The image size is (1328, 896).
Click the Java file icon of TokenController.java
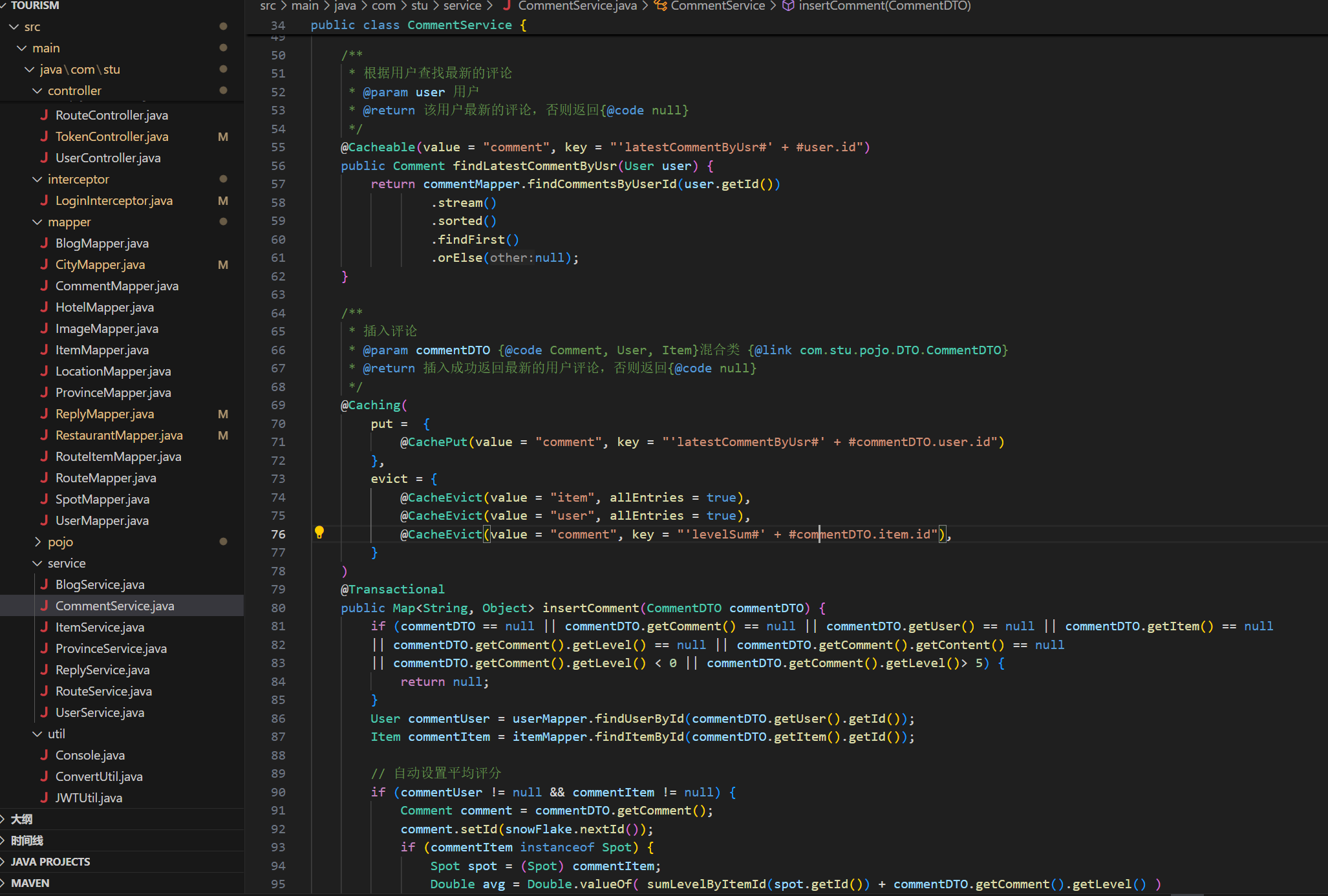pos(44,136)
